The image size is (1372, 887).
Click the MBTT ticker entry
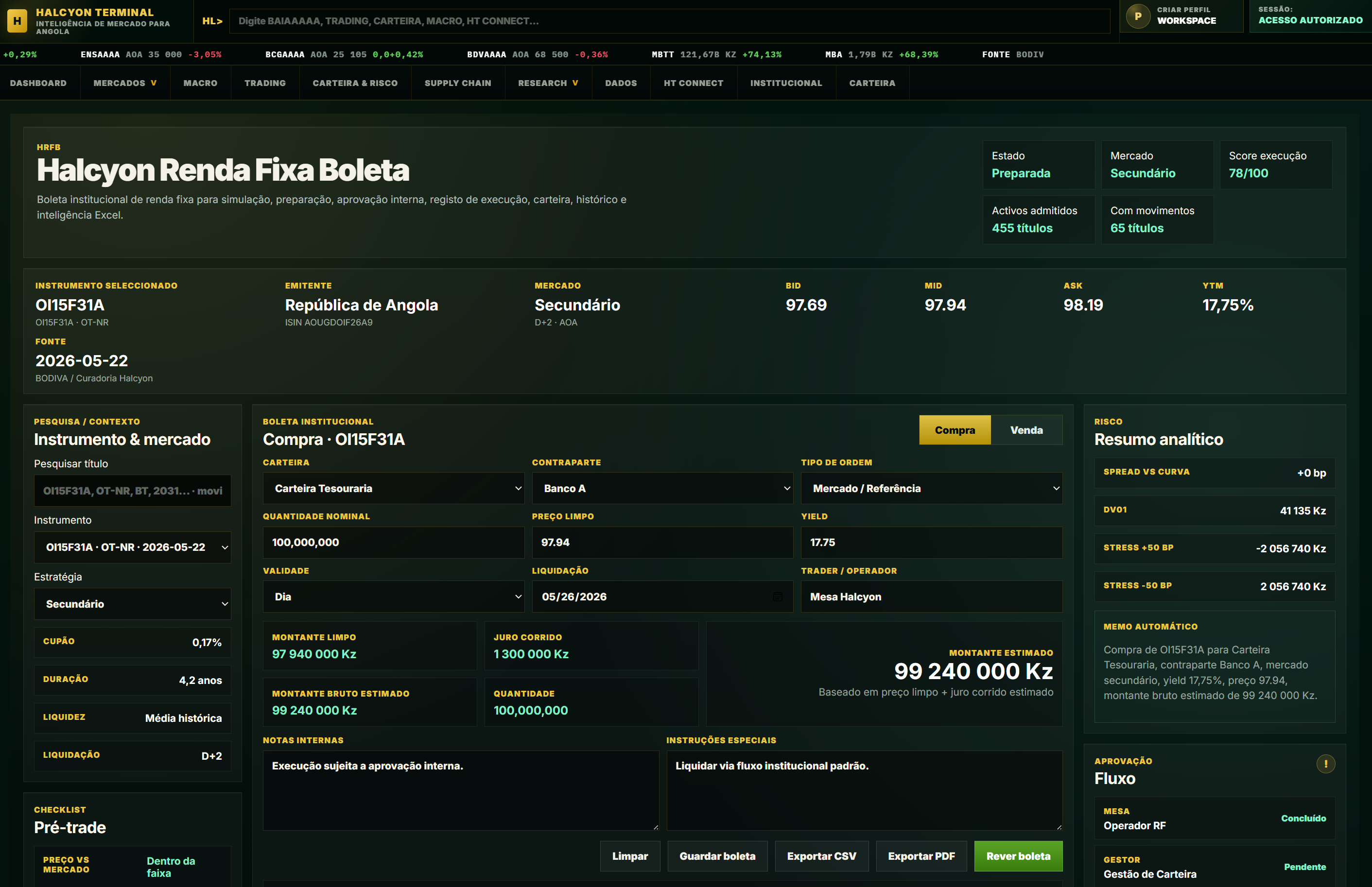tap(716, 55)
